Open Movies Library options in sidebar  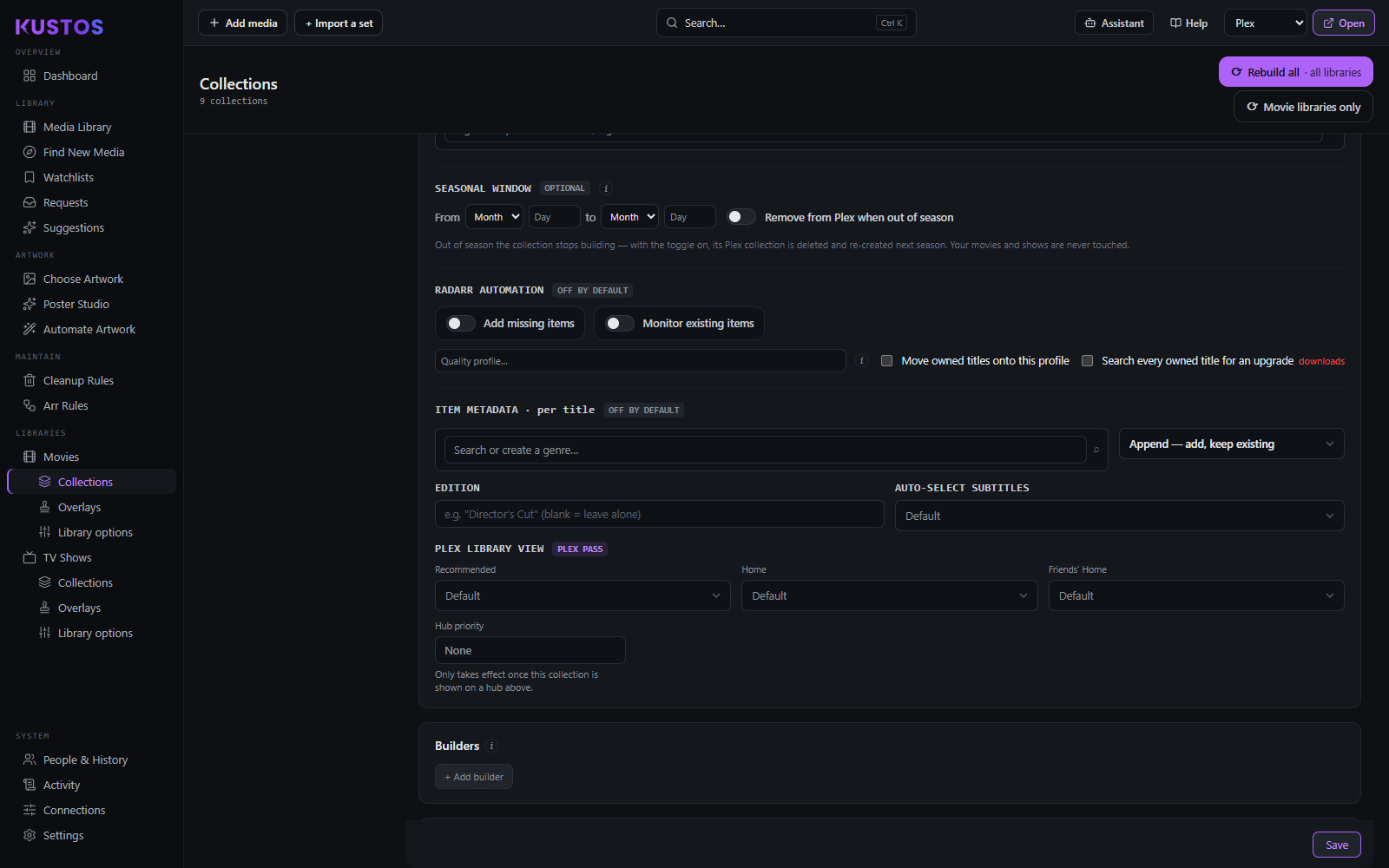coord(95,532)
